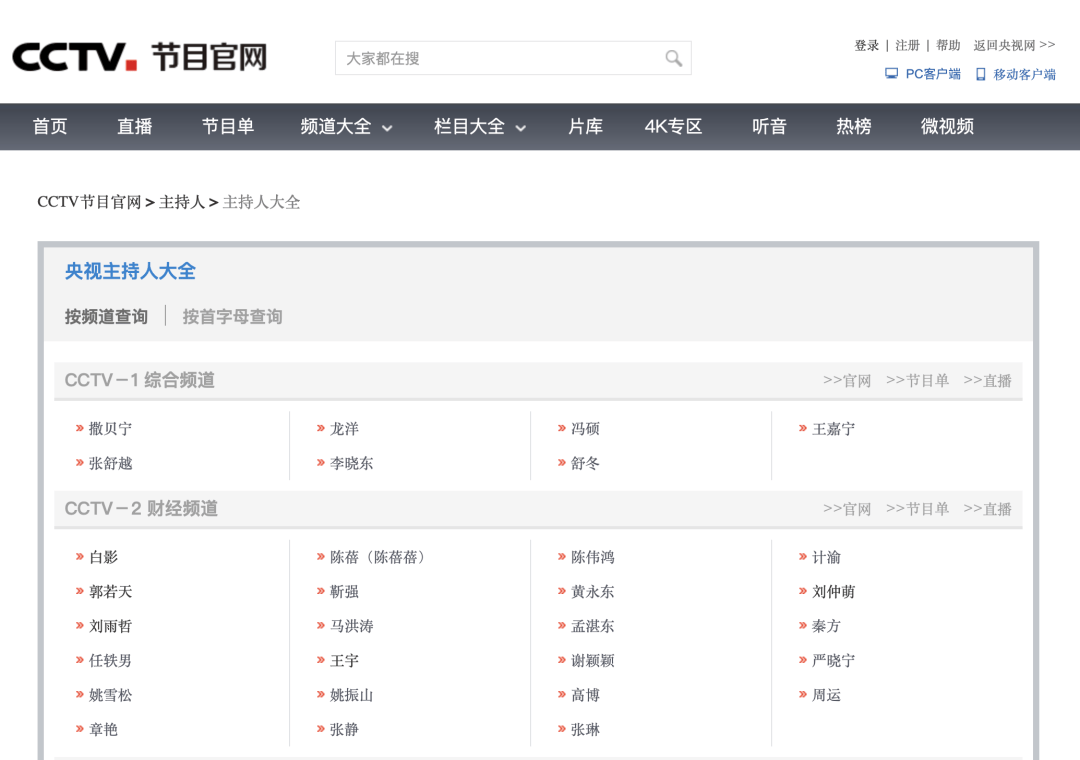Select host 王嘉宁

(833, 429)
